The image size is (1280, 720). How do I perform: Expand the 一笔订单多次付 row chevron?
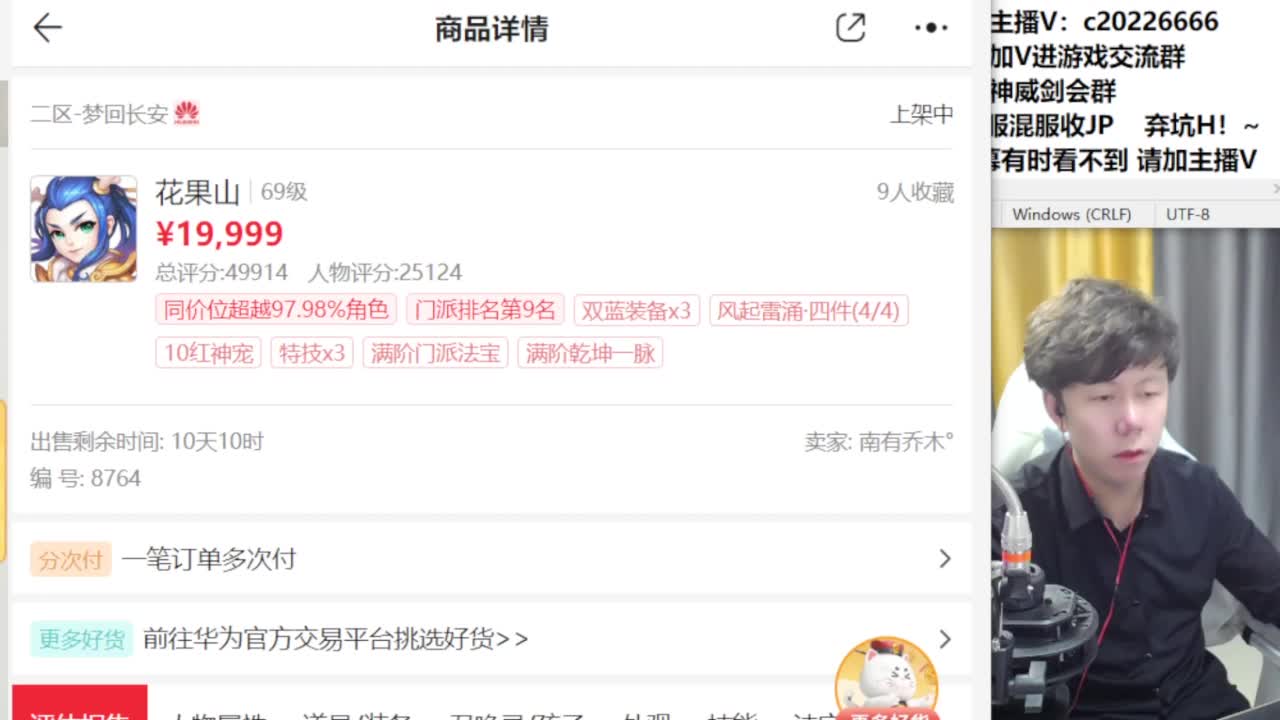point(944,559)
